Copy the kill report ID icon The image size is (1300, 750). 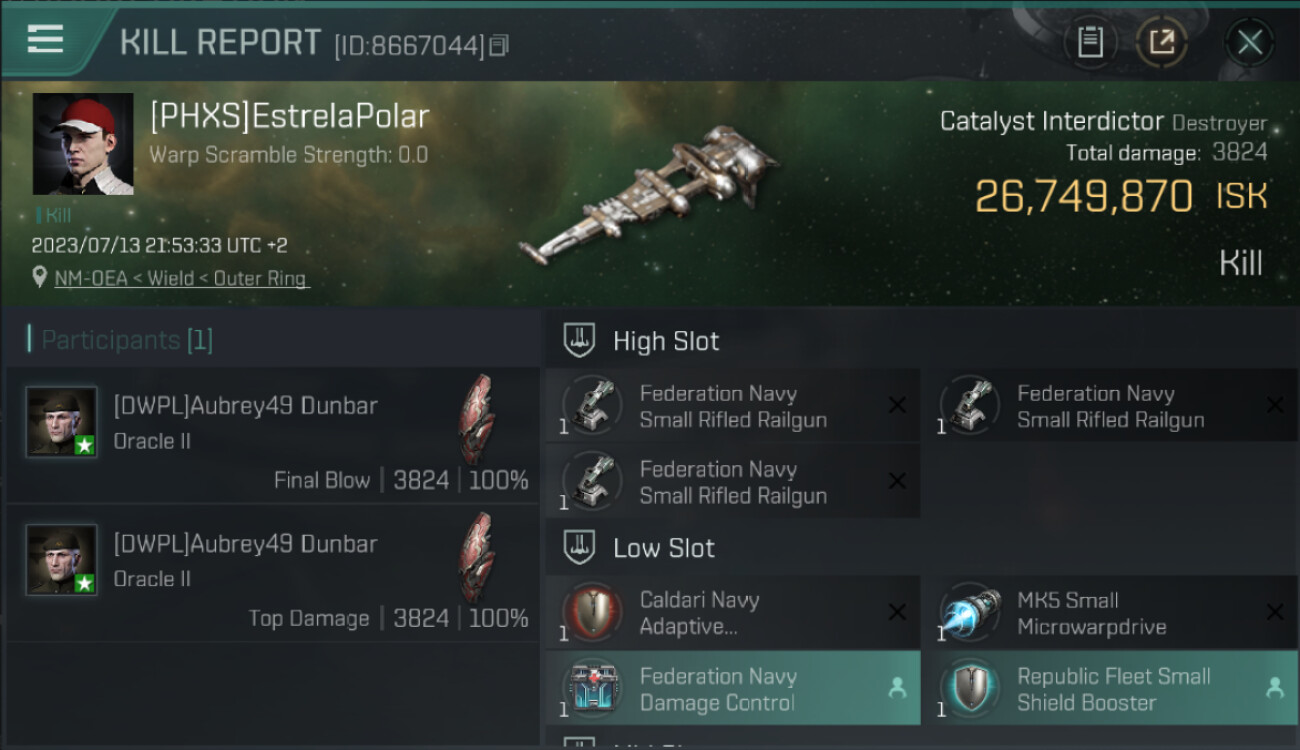point(499,45)
